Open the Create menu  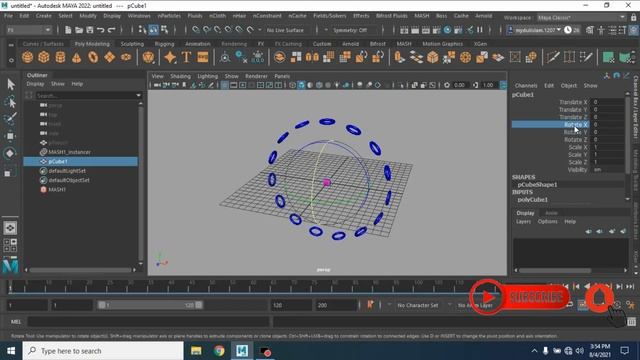(x=43, y=16)
